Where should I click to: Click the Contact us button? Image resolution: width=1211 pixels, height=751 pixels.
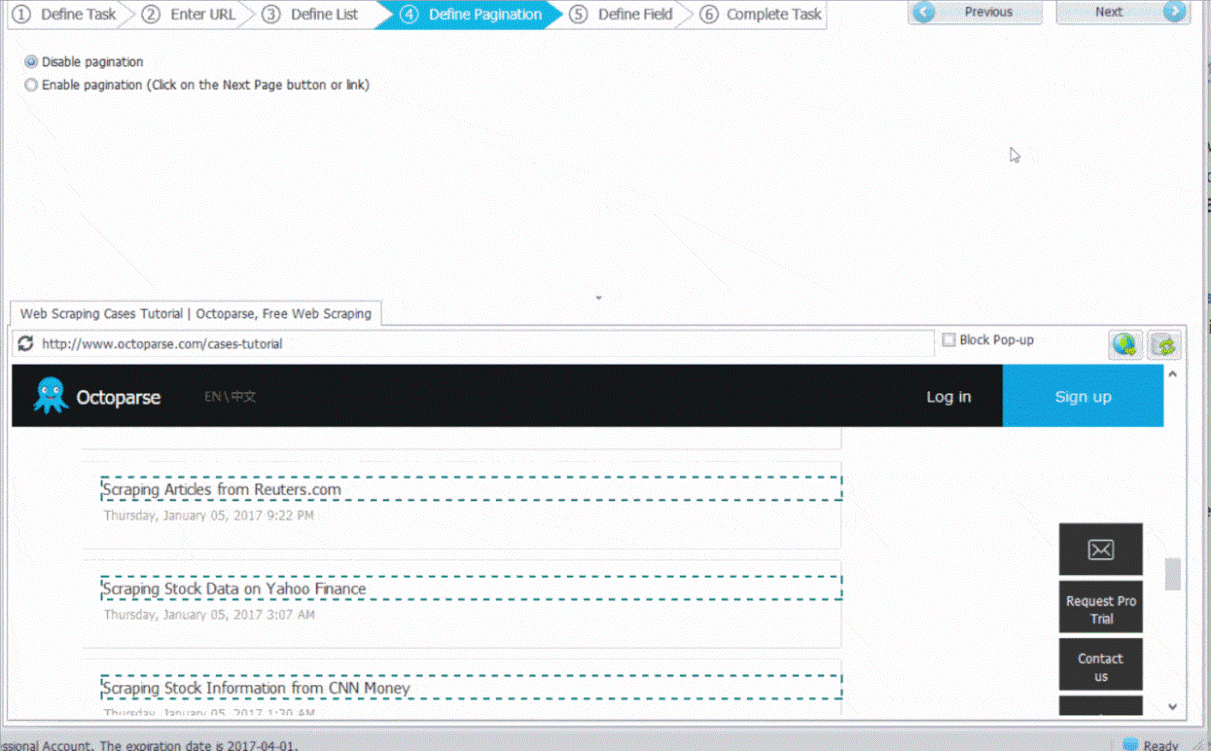click(x=1101, y=666)
